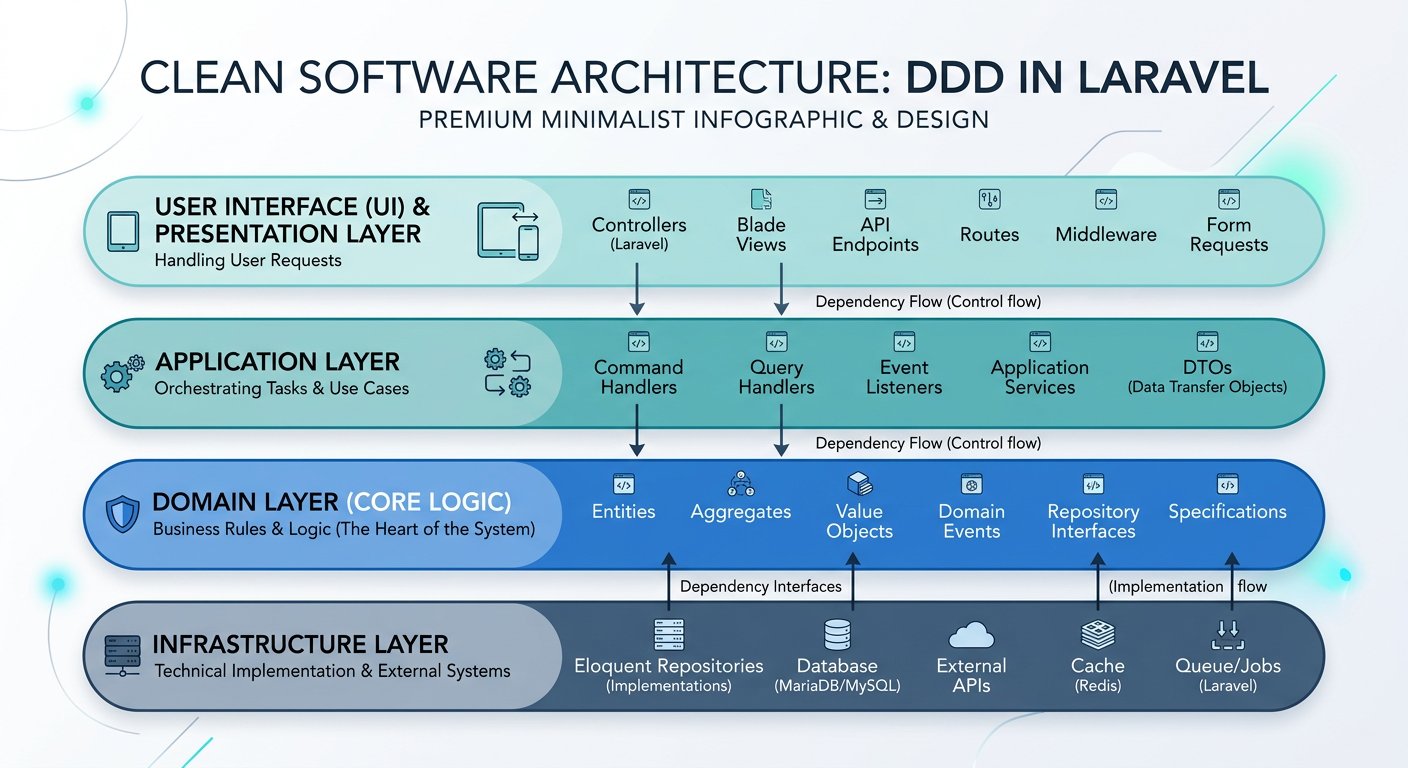1408x768 pixels.
Task: Click the "Routes" label
Action: [x=989, y=235]
